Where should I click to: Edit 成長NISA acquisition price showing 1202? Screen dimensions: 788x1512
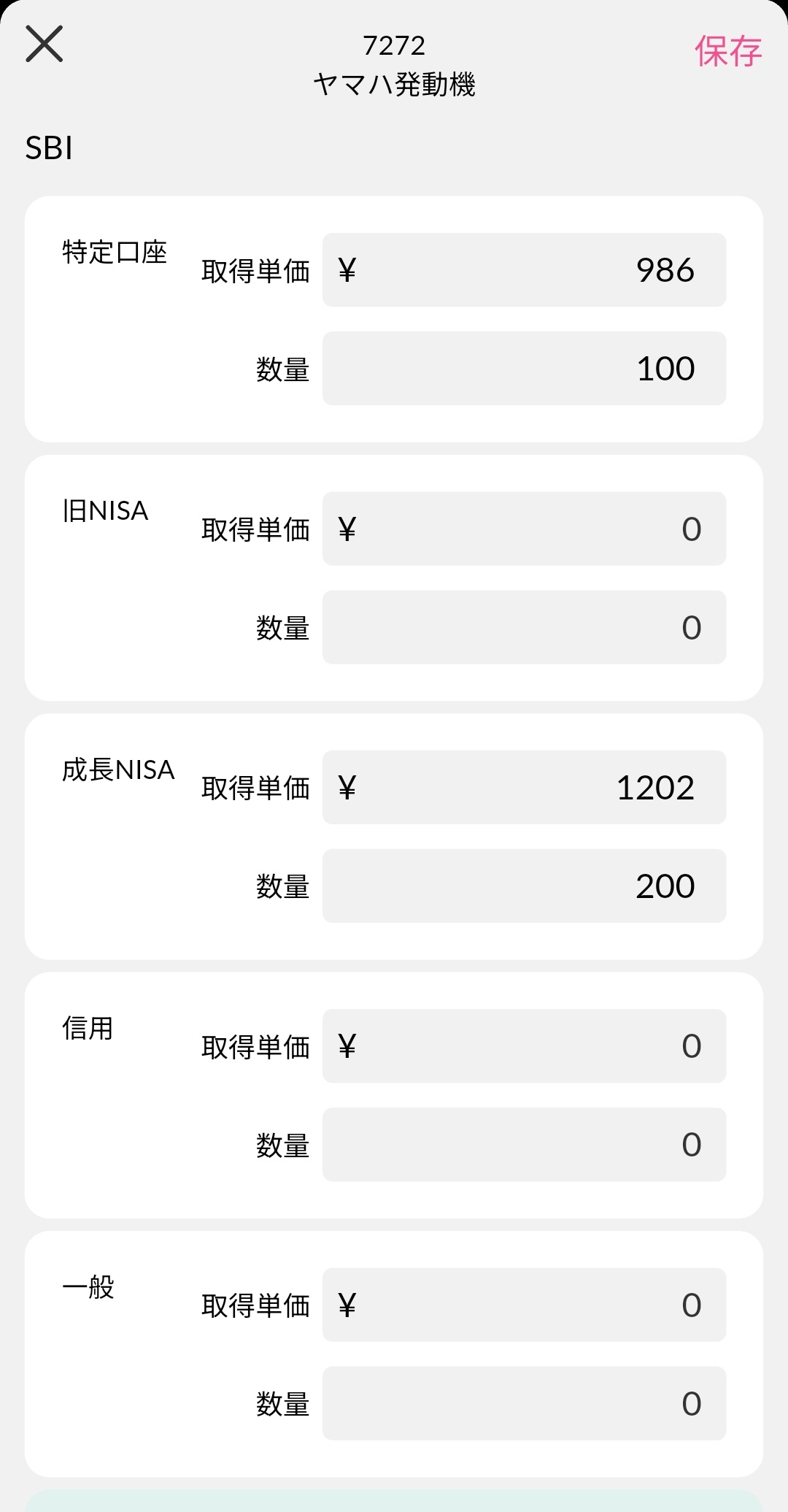(524, 788)
